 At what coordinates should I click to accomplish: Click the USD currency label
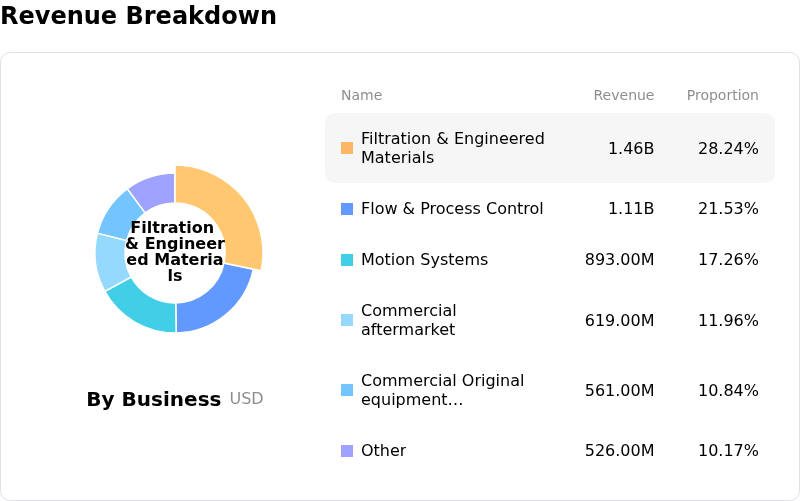pos(246,399)
